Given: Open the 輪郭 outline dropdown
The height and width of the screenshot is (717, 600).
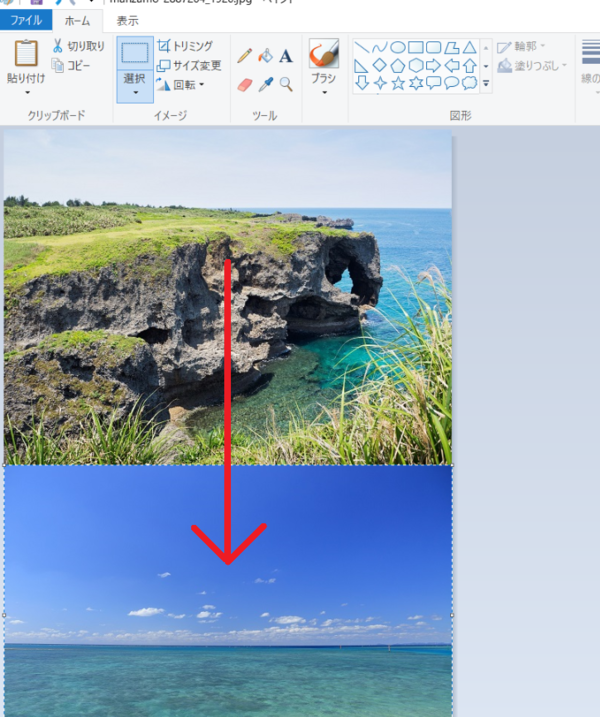Looking at the screenshot, I should [x=521, y=46].
